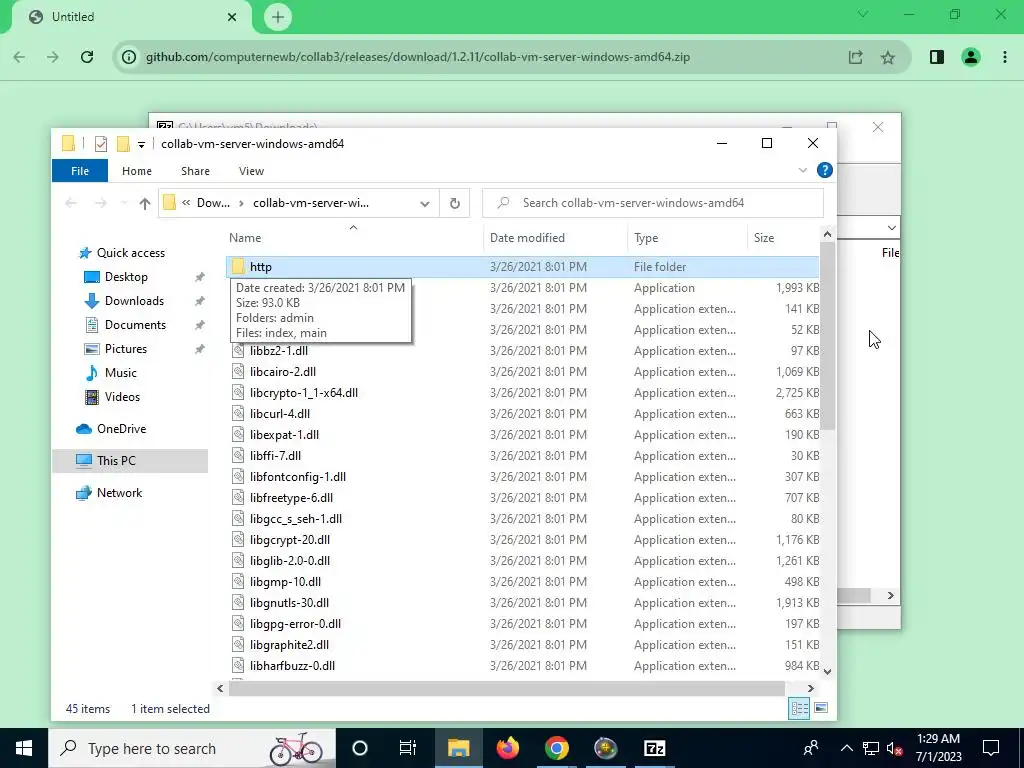
Task: Toggle Chrome side panel
Action: [x=937, y=57]
